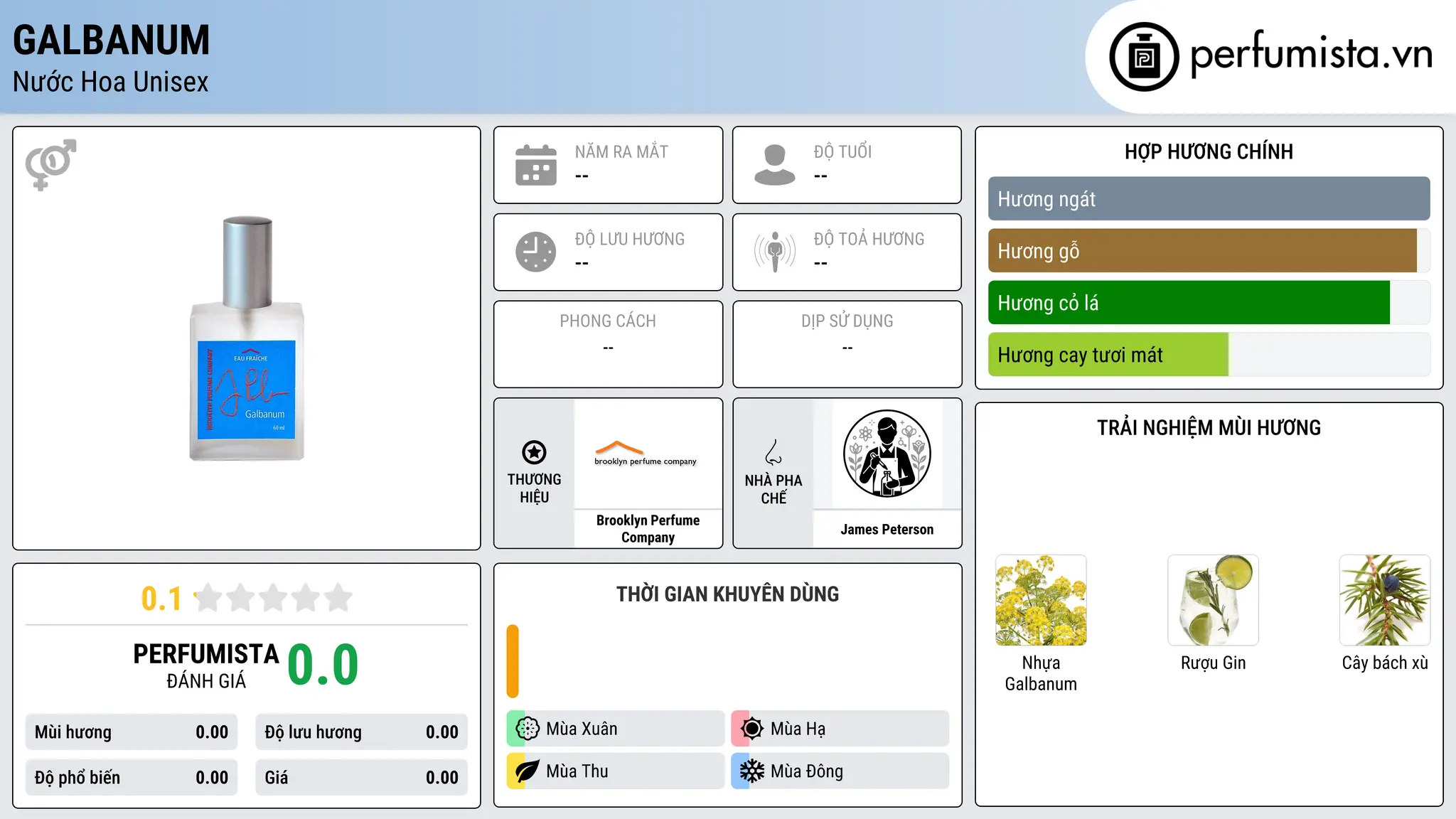Select the Mùa Hạ season button

840,729
